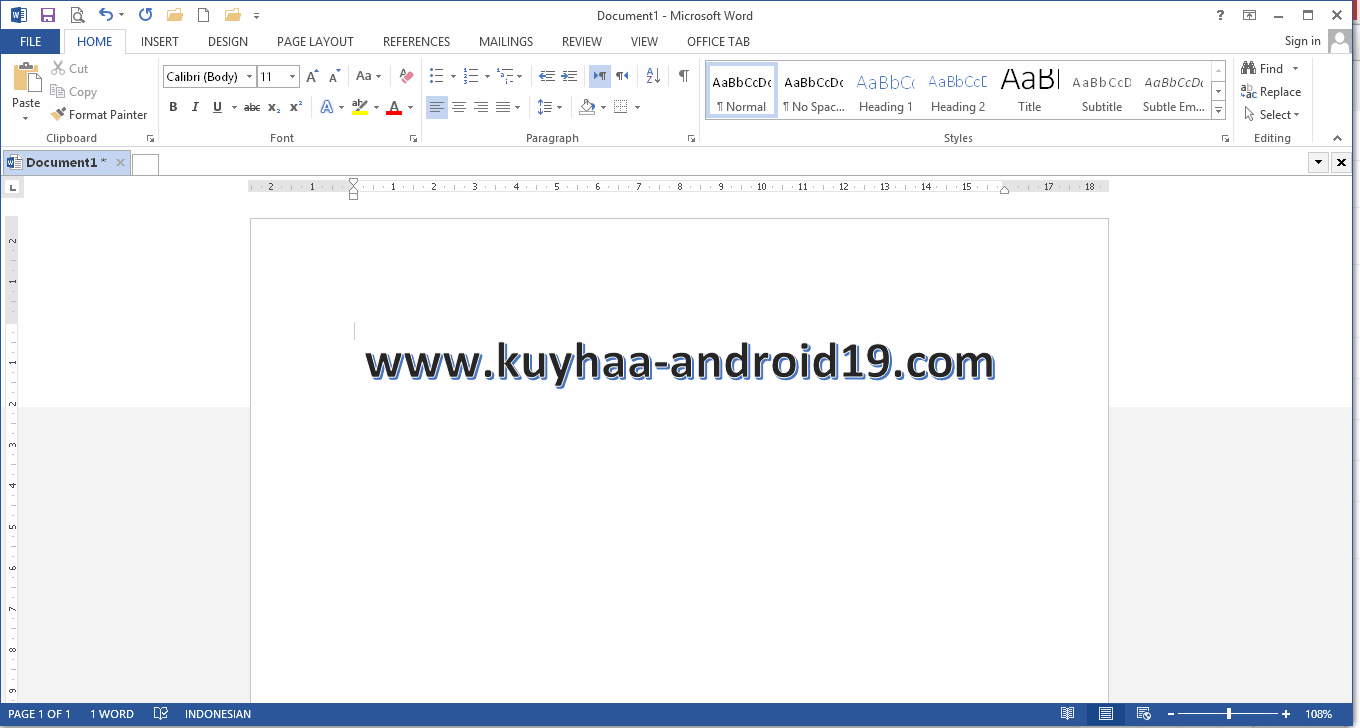Image resolution: width=1360 pixels, height=728 pixels.
Task: Repeat the last action
Action: pyautogui.click(x=145, y=15)
